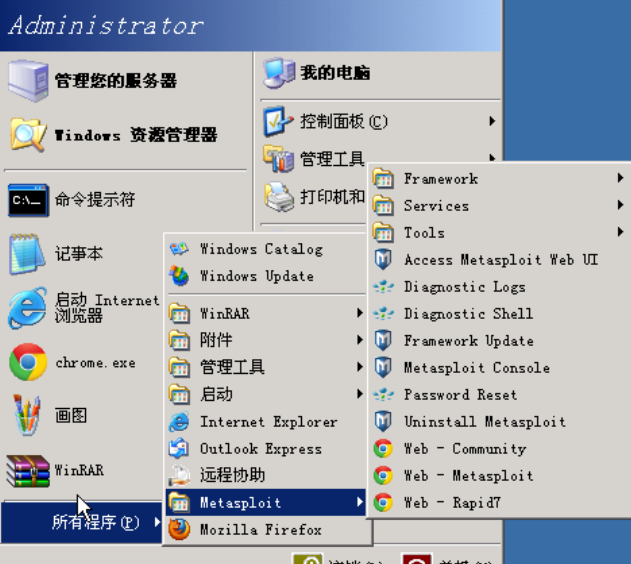Expand the Framework submenu arrow
Screen dimensions: 631x564
(x=620, y=178)
